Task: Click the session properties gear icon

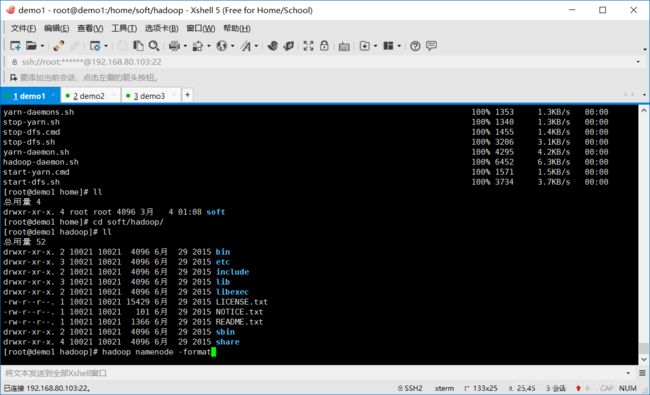Action: (95, 46)
